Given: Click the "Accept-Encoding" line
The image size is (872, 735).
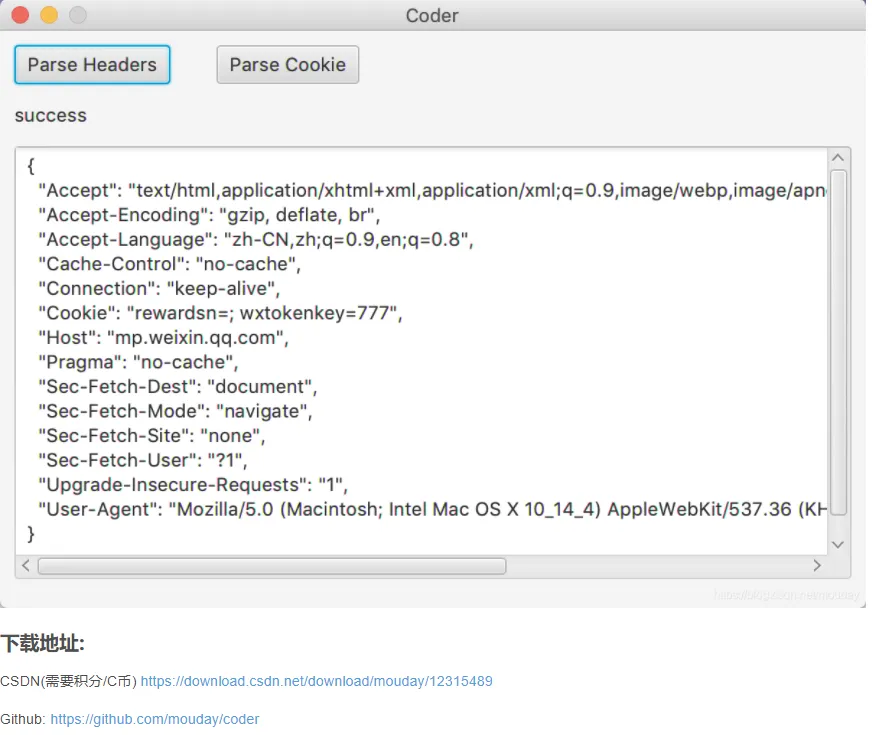Looking at the screenshot, I should click(209, 215).
